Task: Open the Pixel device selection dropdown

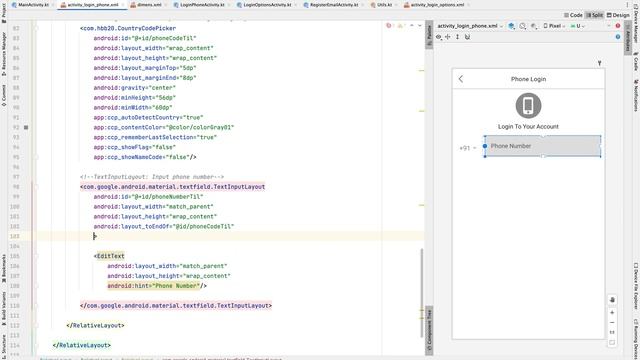Action: click(x=554, y=26)
